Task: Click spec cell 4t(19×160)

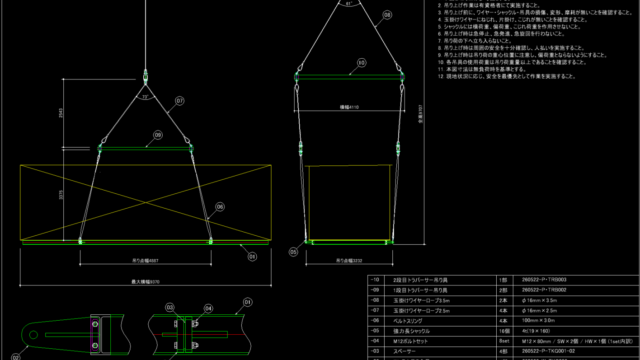Action: (x=536, y=331)
